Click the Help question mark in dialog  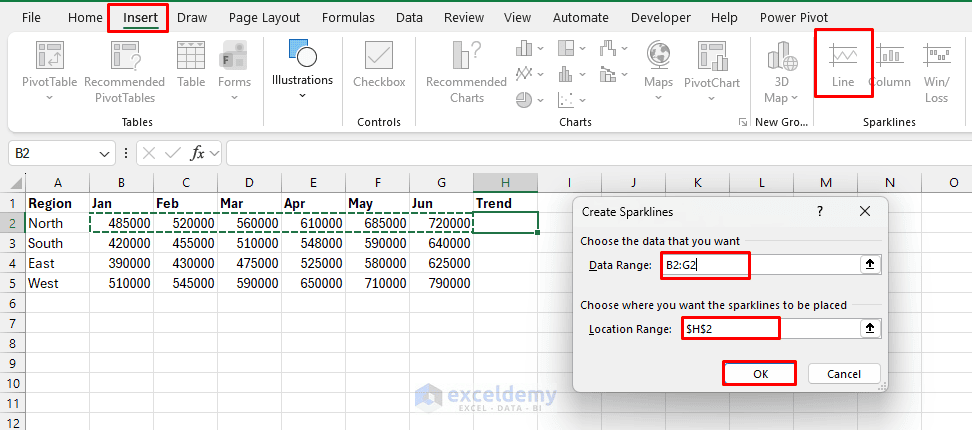820,211
